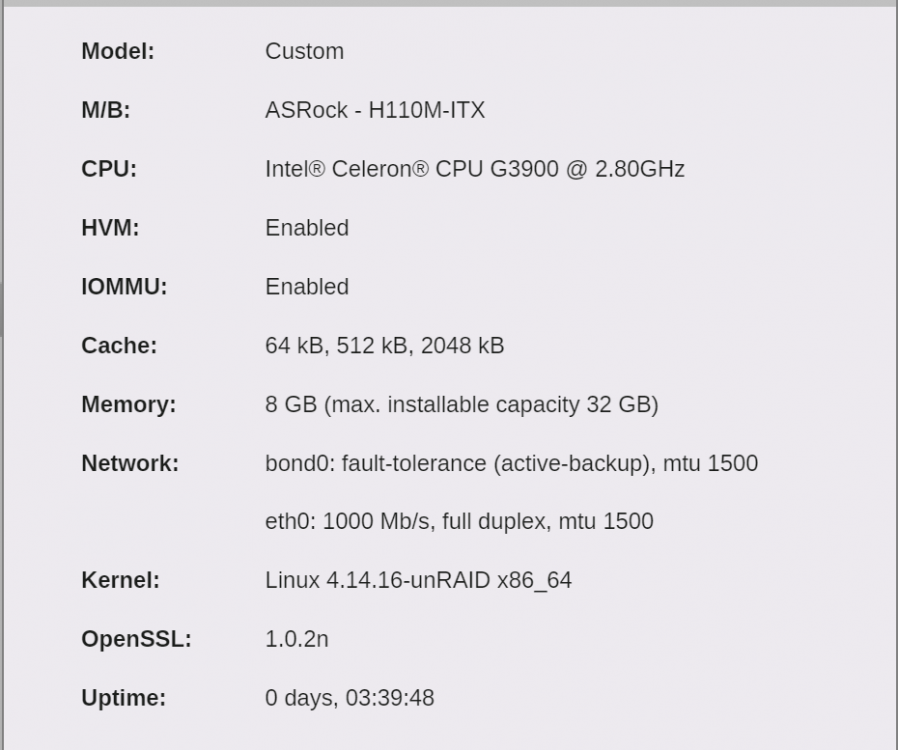Click the 8 GB memory capacity text
Viewport: 898px width, 750px height.
coord(462,404)
